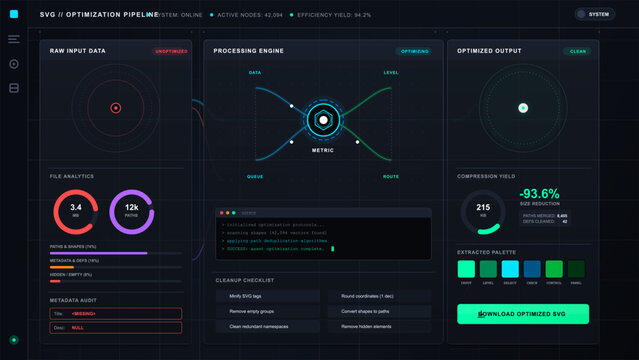Click the SVG // OPTIMIZATION PIPELINE title
The height and width of the screenshot is (360, 639).
click(99, 15)
